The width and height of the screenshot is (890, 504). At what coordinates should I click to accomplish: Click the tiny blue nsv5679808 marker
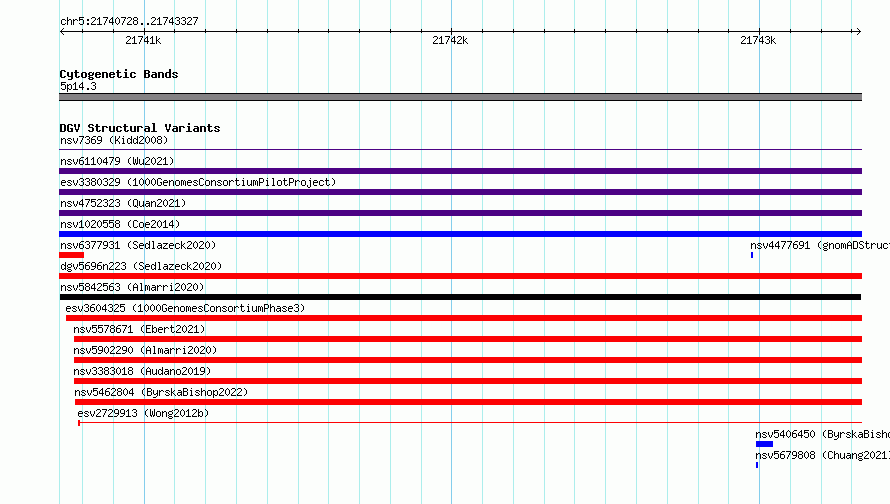click(757, 465)
